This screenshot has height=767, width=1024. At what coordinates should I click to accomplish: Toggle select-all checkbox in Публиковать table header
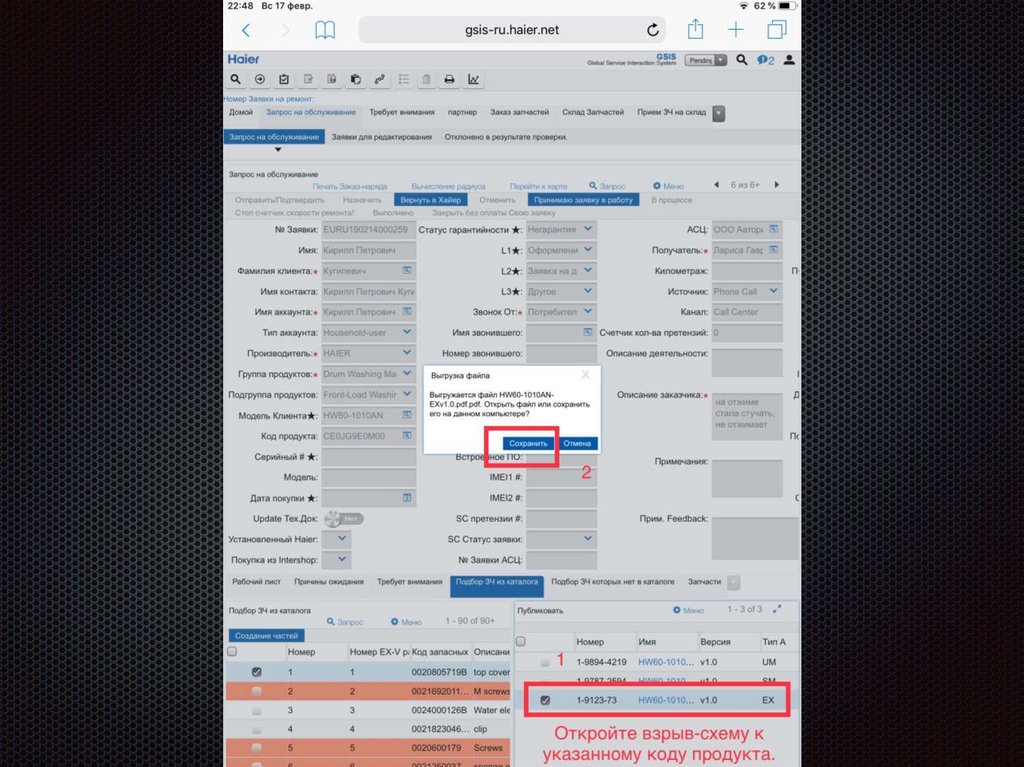[520, 642]
